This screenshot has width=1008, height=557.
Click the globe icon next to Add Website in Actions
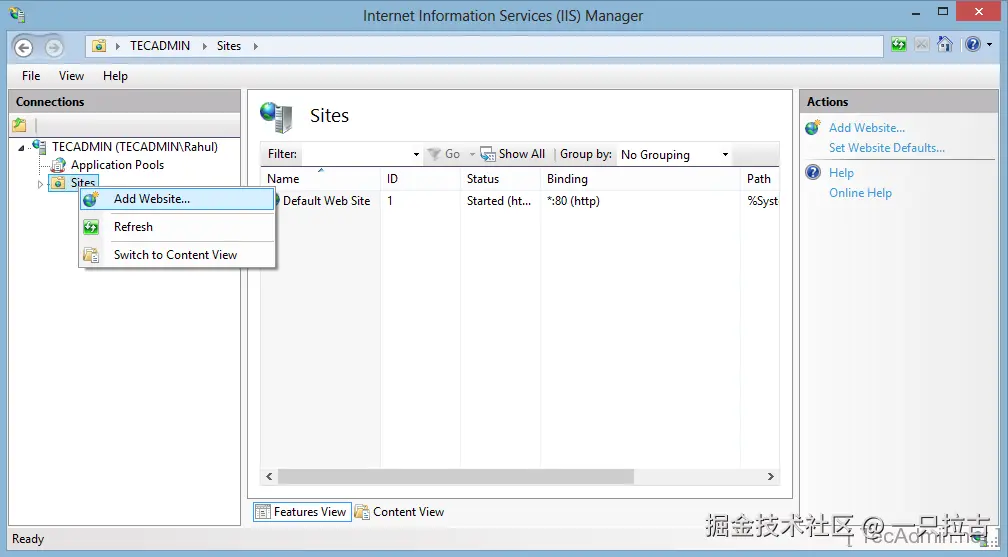813,127
